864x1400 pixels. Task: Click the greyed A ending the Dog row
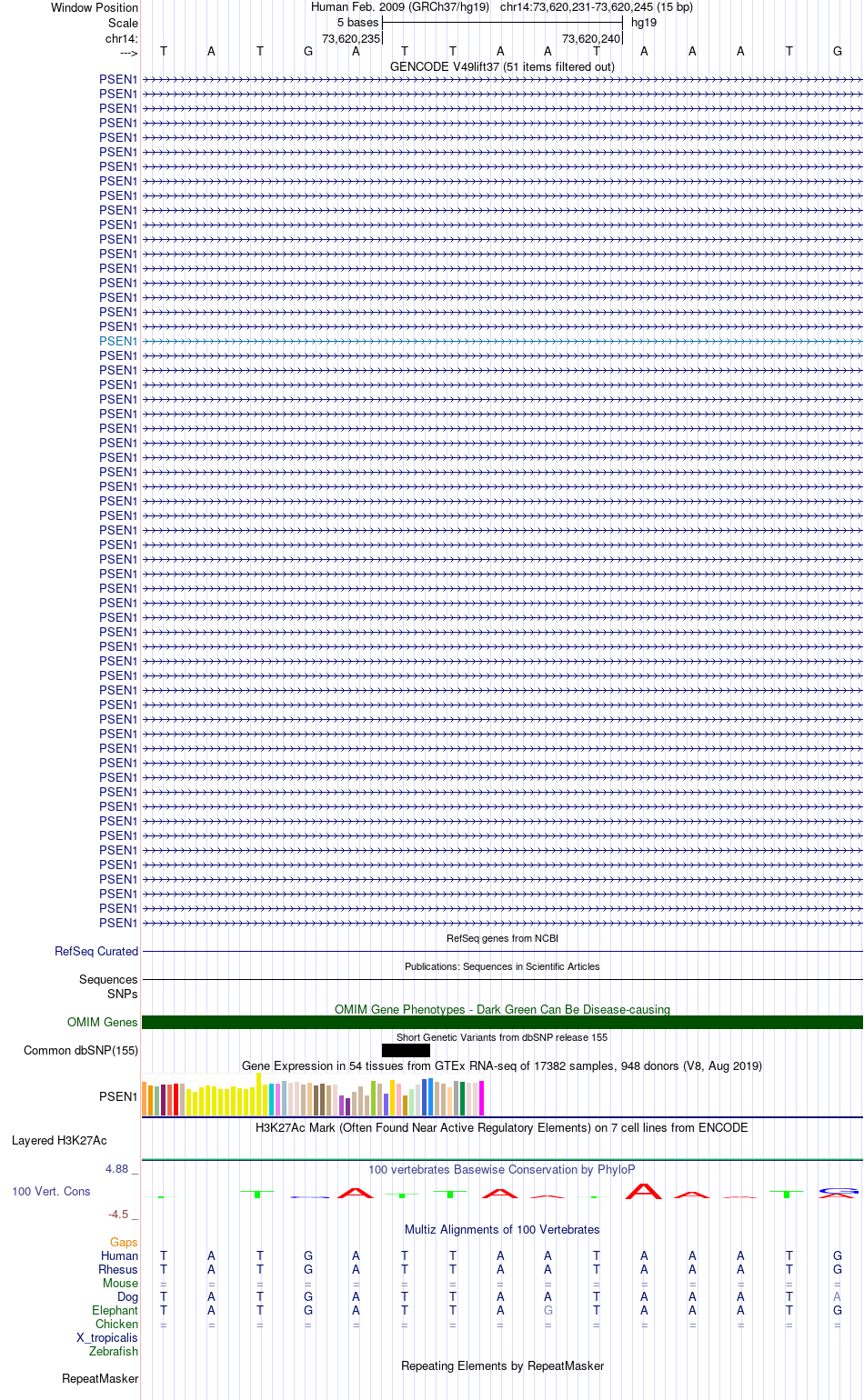(838, 1296)
